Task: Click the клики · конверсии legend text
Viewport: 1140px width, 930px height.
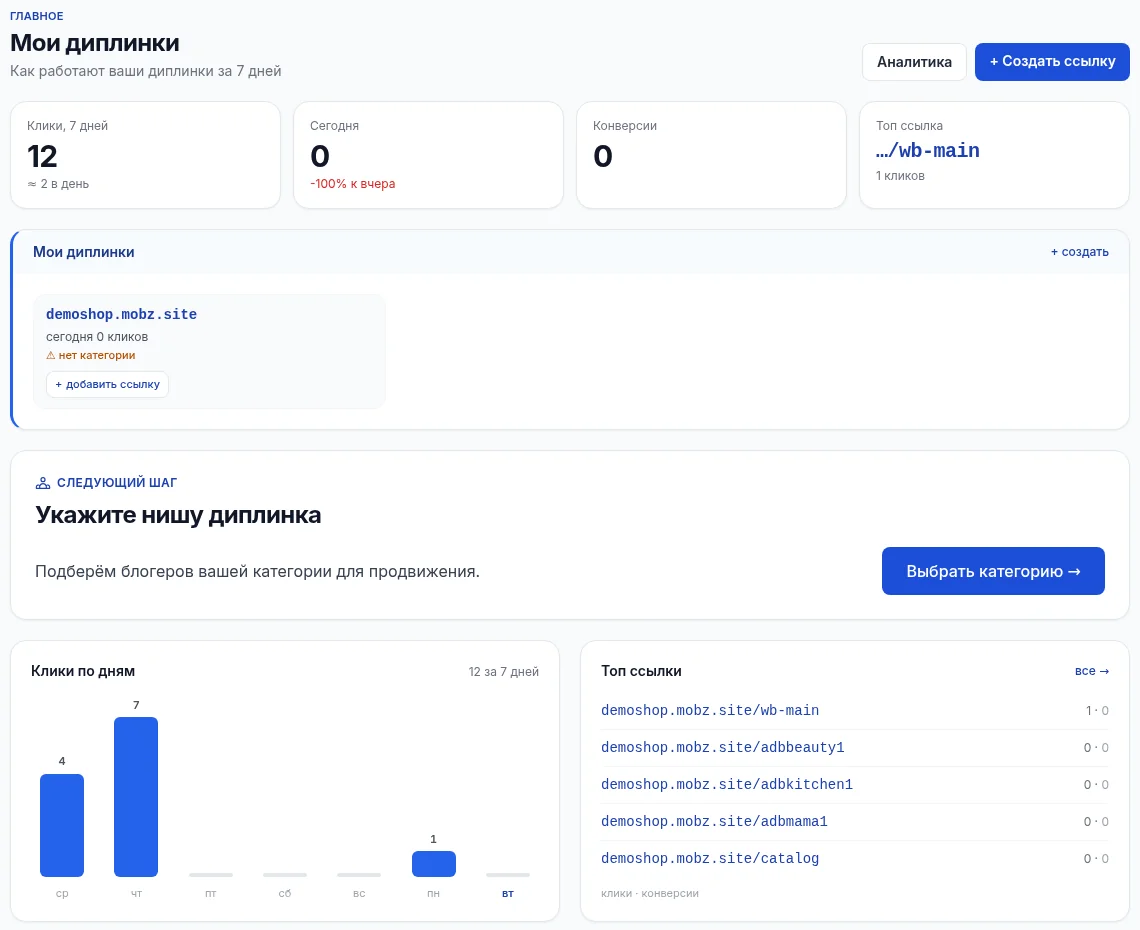Action: pos(650,894)
